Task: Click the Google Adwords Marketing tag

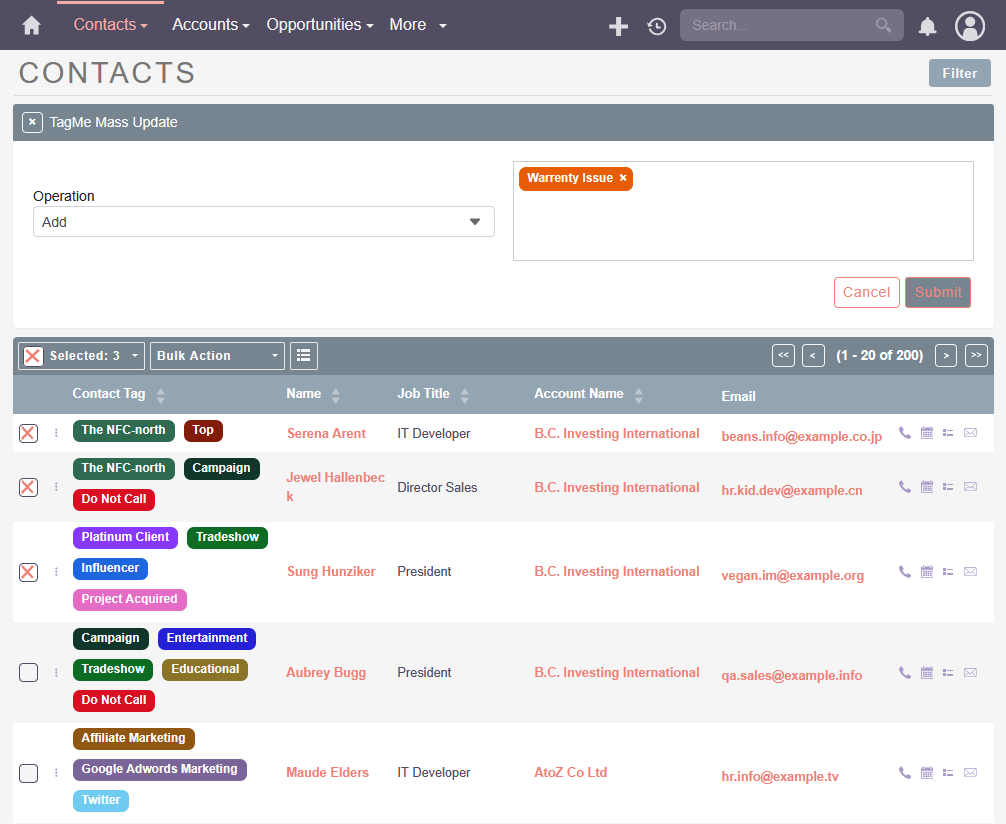Action: [159, 769]
